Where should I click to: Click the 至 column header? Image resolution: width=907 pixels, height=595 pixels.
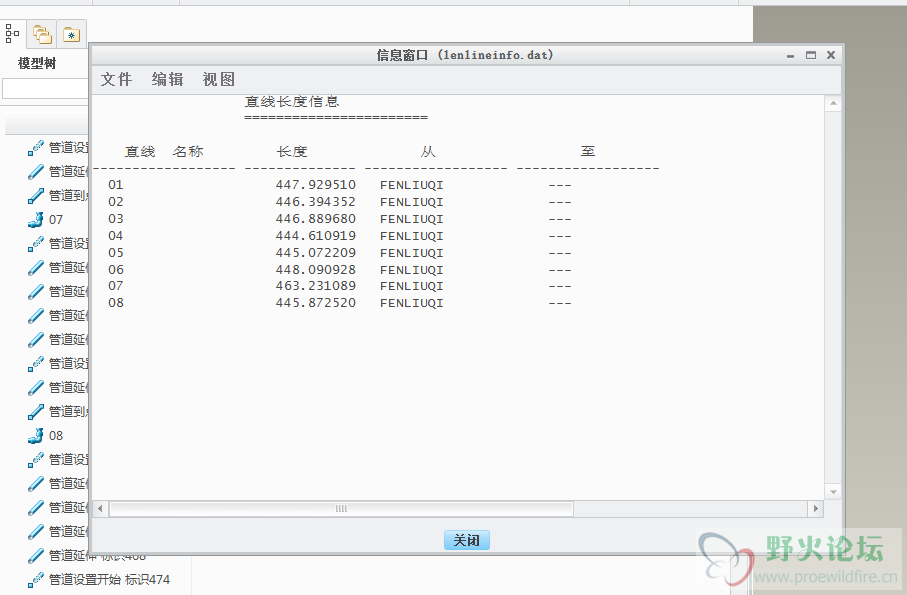[588, 151]
